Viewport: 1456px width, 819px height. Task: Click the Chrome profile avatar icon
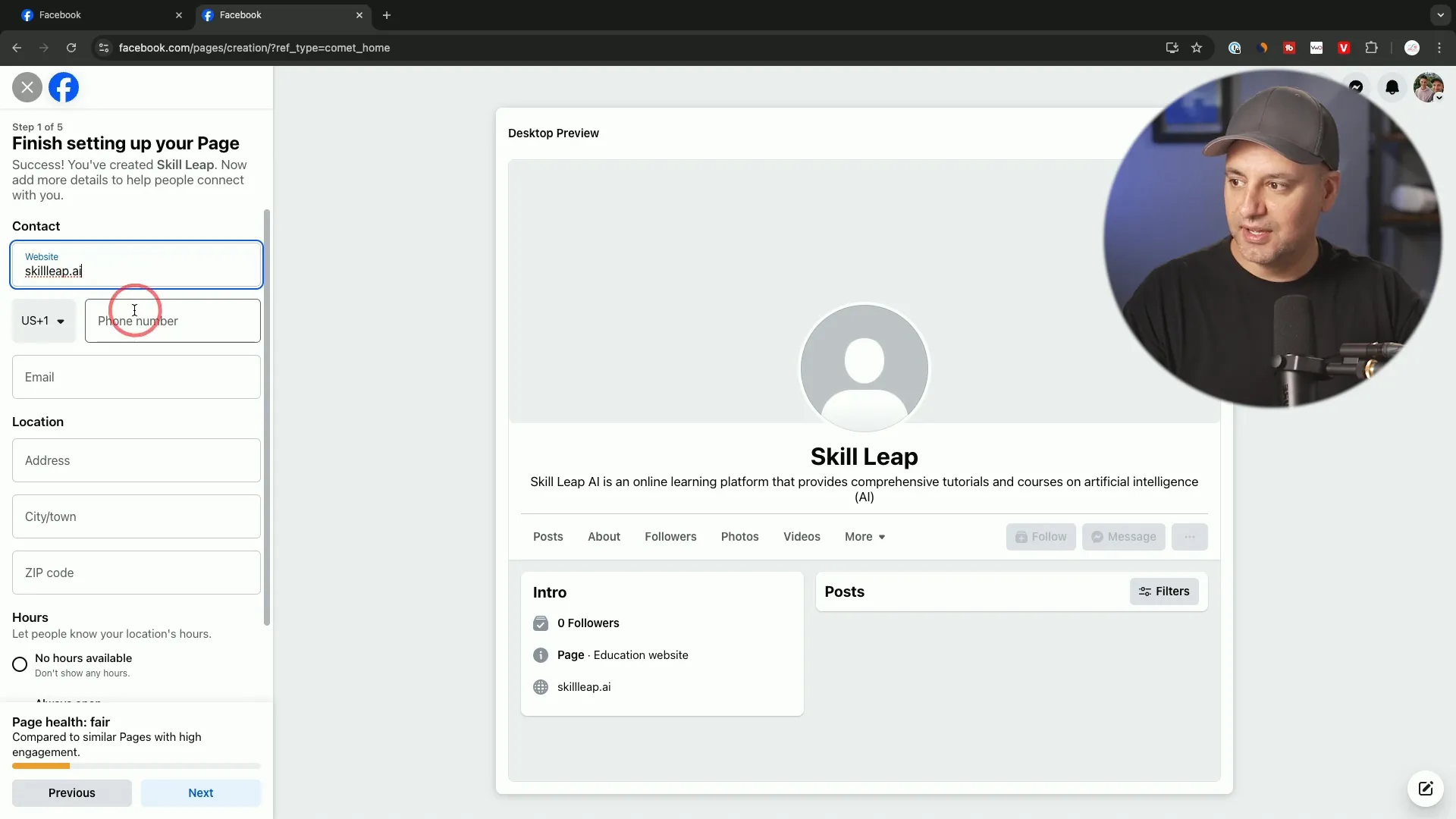click(x=1412, y=48)
